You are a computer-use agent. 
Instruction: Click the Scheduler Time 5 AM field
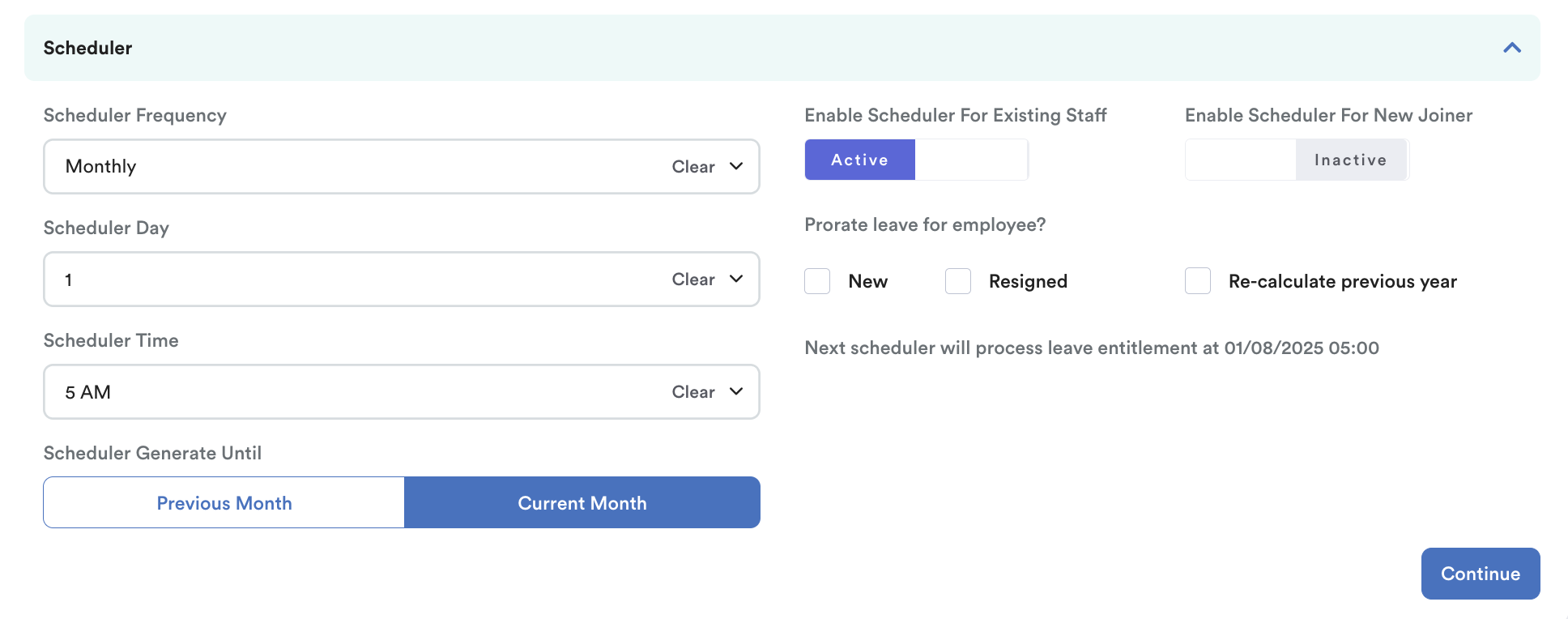point(356,392)
